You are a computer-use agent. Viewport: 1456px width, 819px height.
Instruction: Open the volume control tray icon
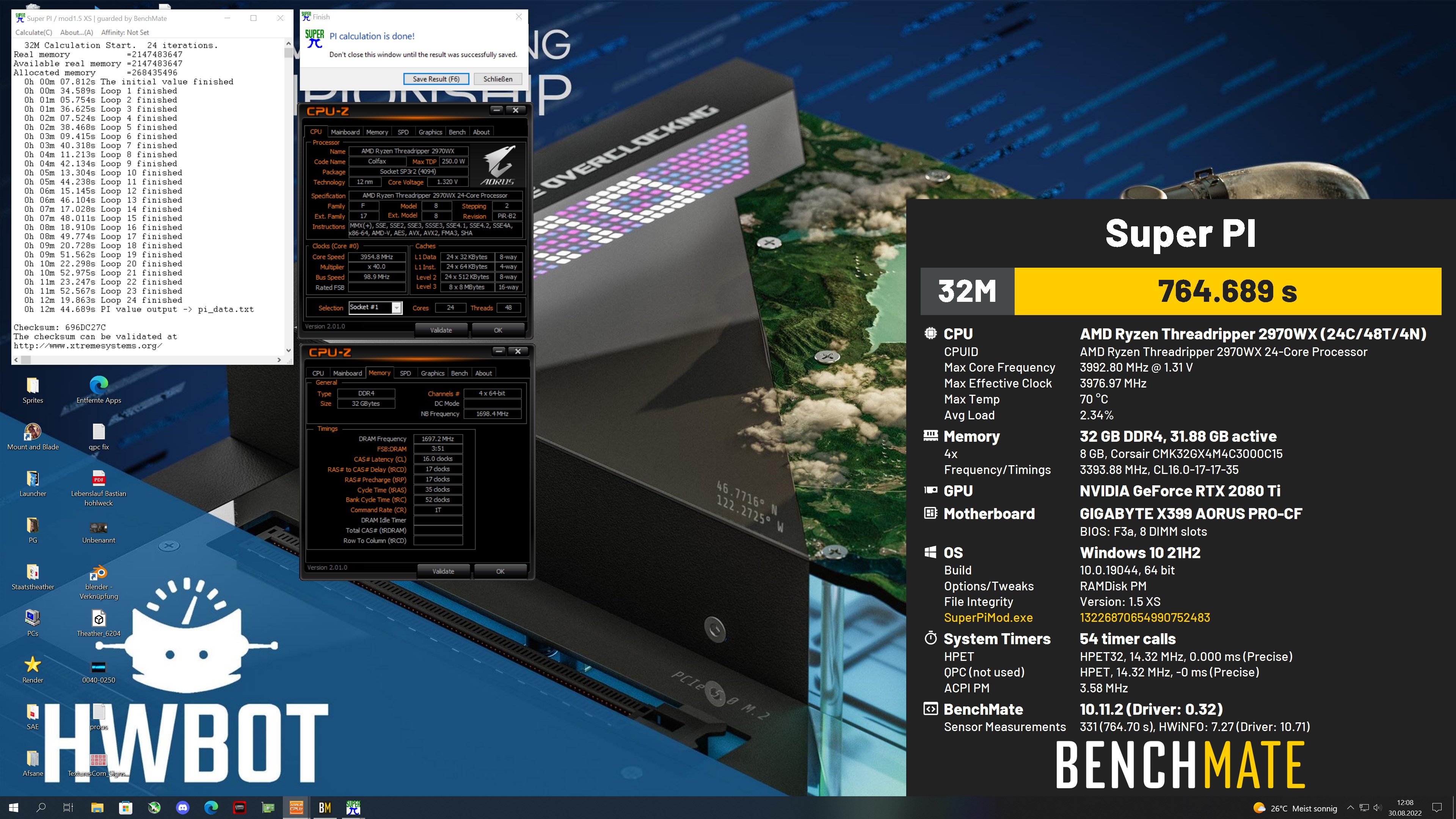(x=1378, y=808)
